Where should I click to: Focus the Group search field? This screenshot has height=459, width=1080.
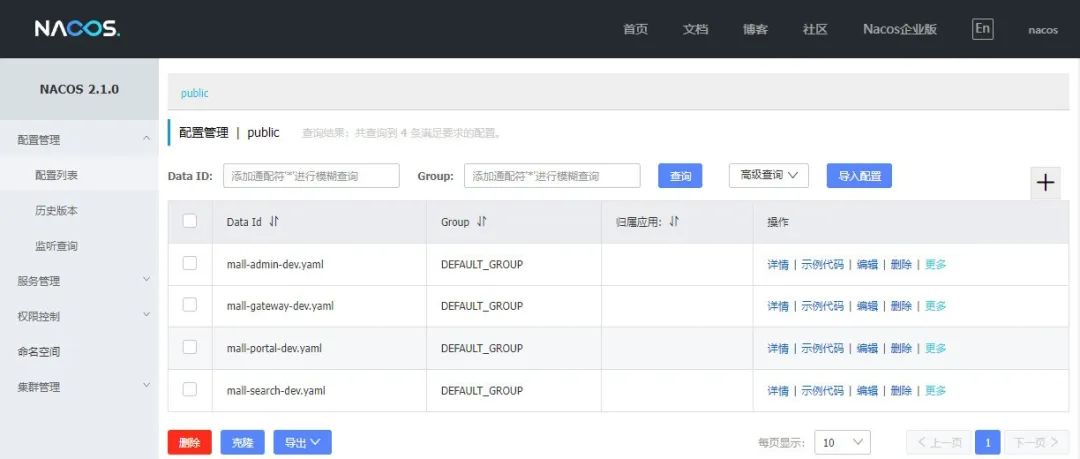(552, 176)
